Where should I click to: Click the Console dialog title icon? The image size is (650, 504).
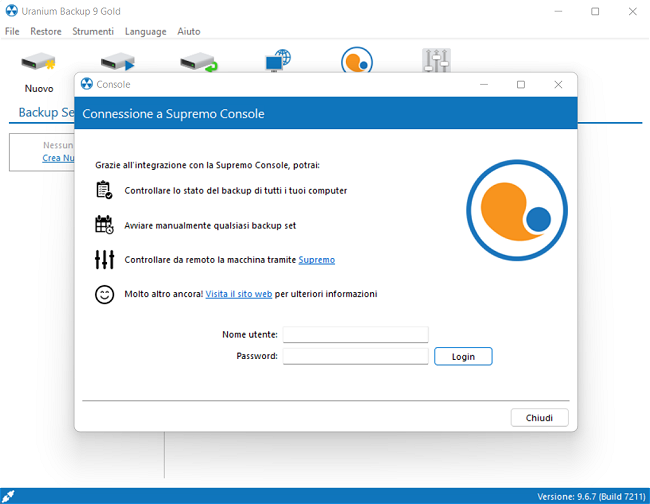pos(87,84)
